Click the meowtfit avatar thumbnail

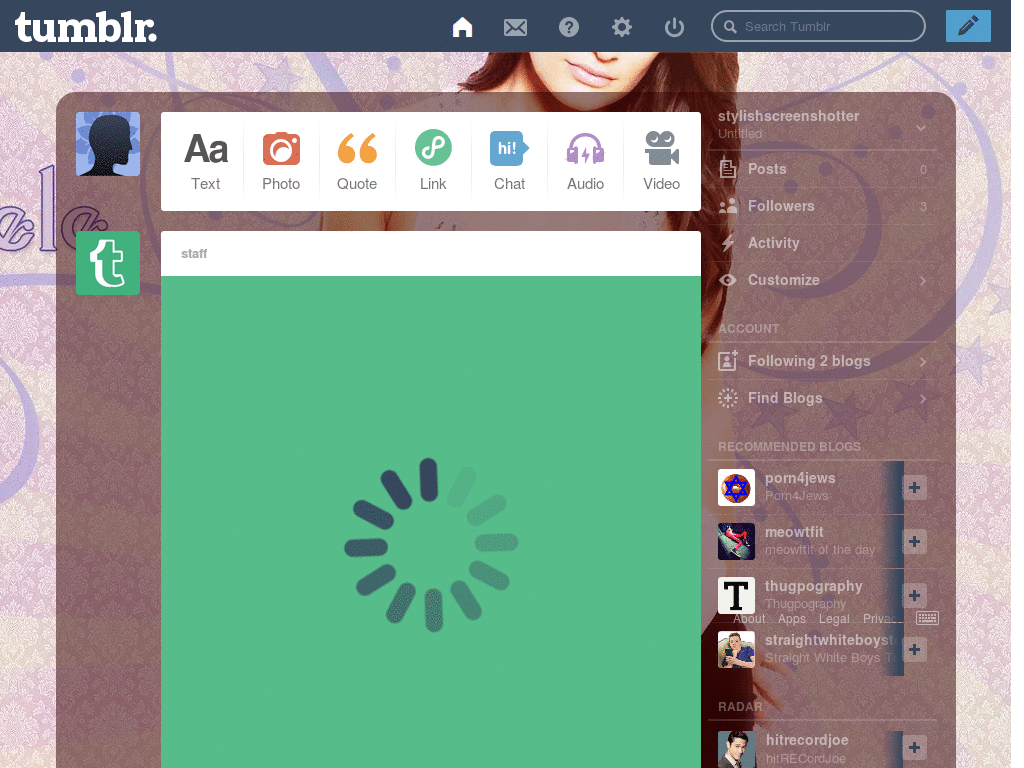[736, 541]
